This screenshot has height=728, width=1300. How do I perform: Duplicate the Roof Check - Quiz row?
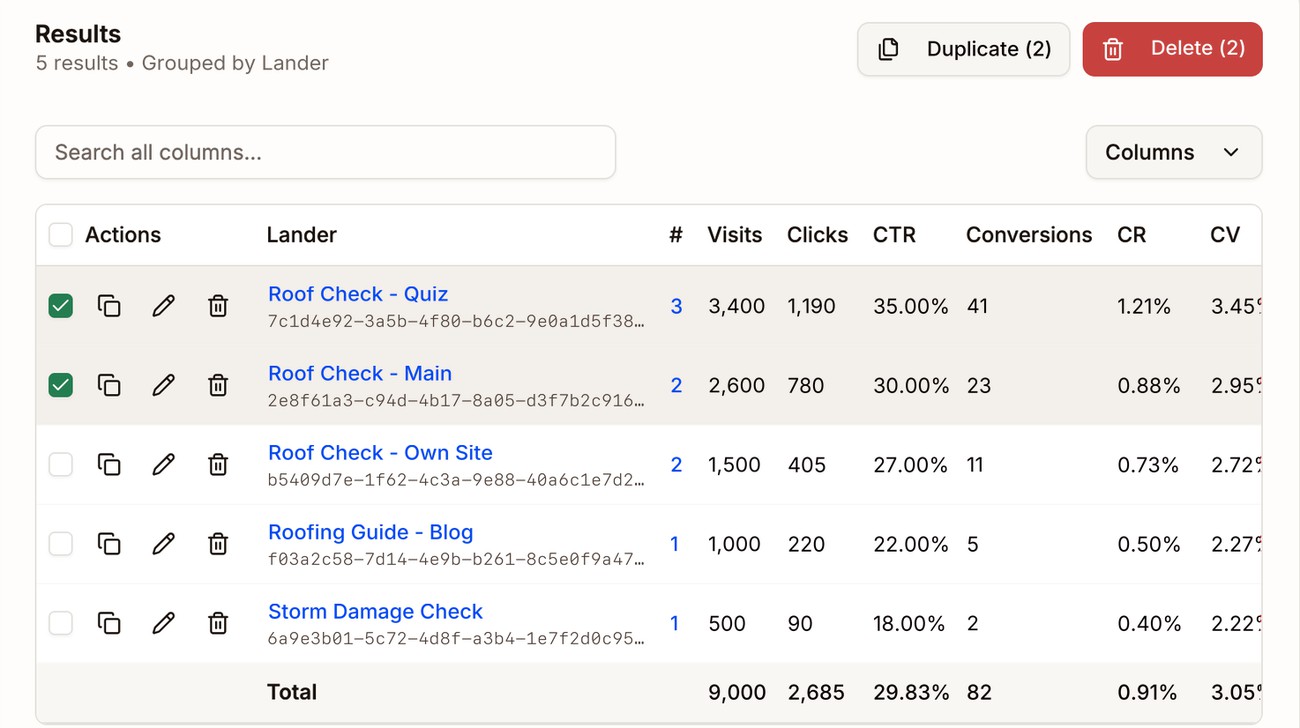109,306
